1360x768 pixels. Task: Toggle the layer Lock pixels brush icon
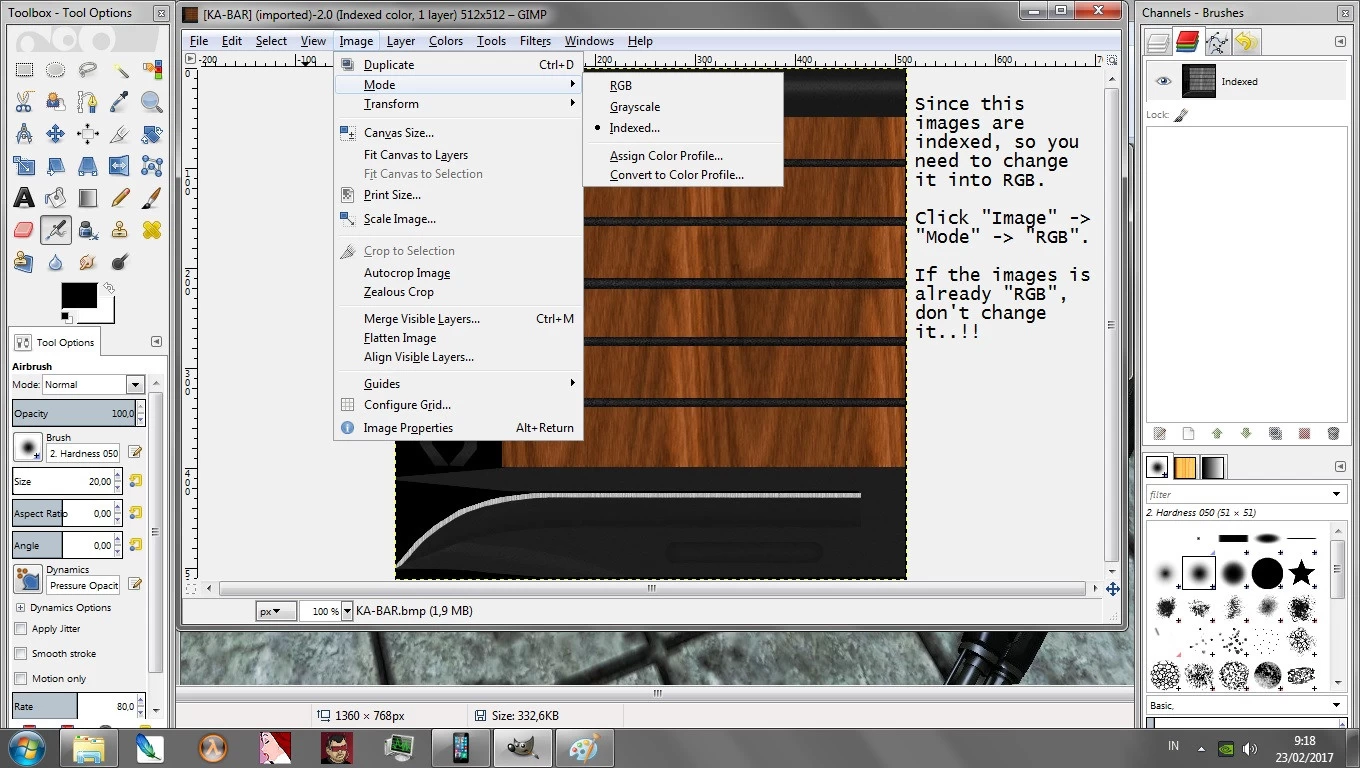1181,115
